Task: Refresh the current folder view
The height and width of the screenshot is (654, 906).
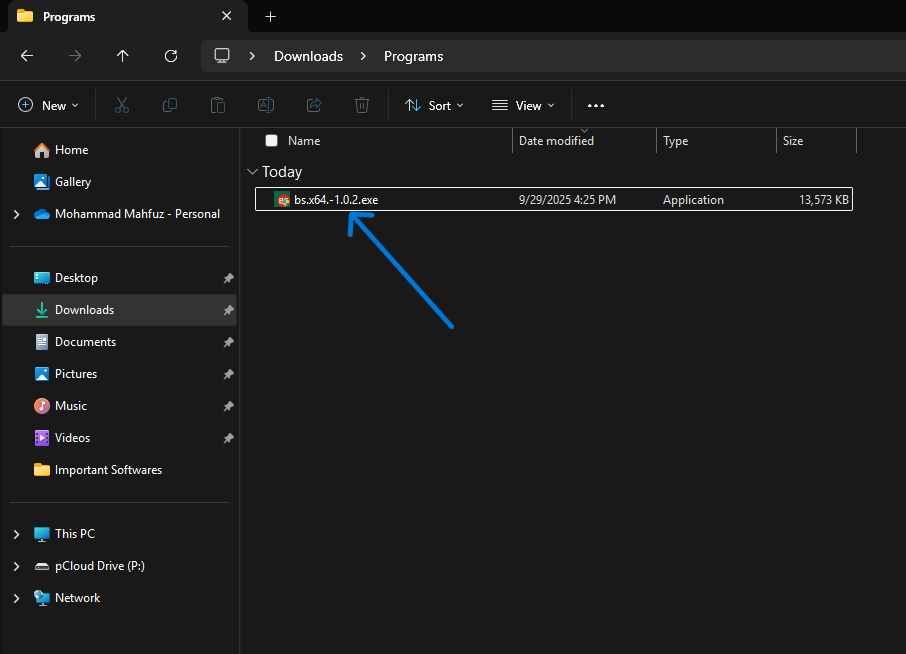Action: [x=171, y=56]
